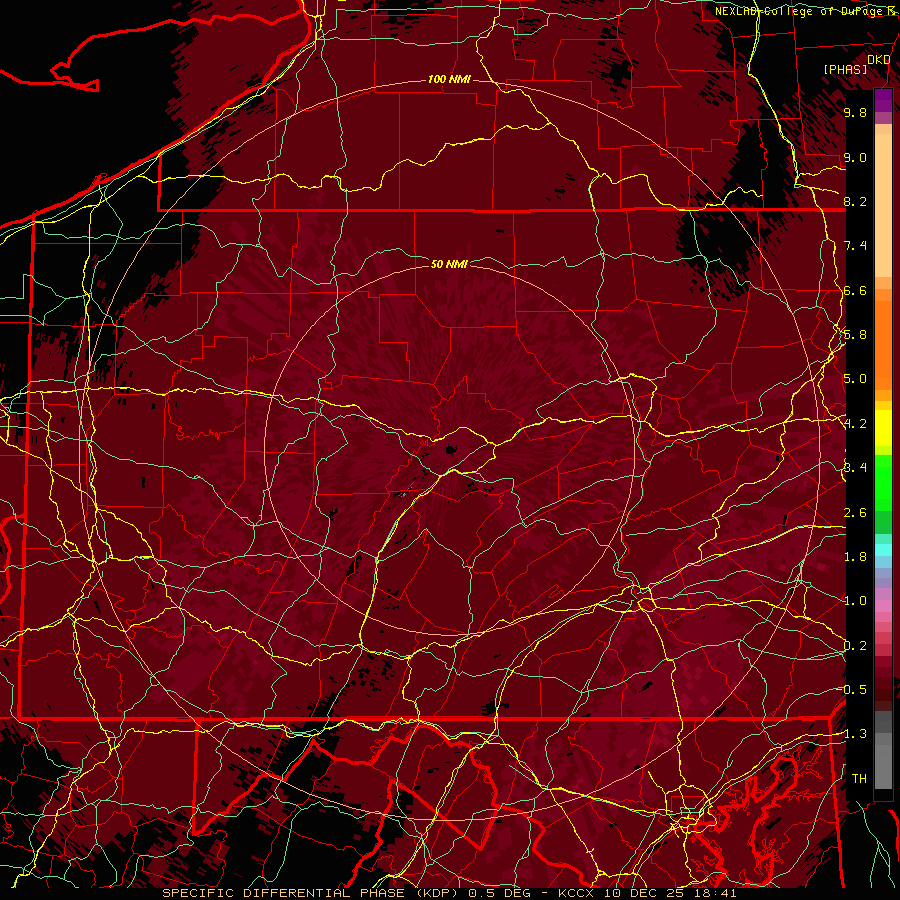Click the 1.8 legend value
900x900 pixels.
point(855,557)
